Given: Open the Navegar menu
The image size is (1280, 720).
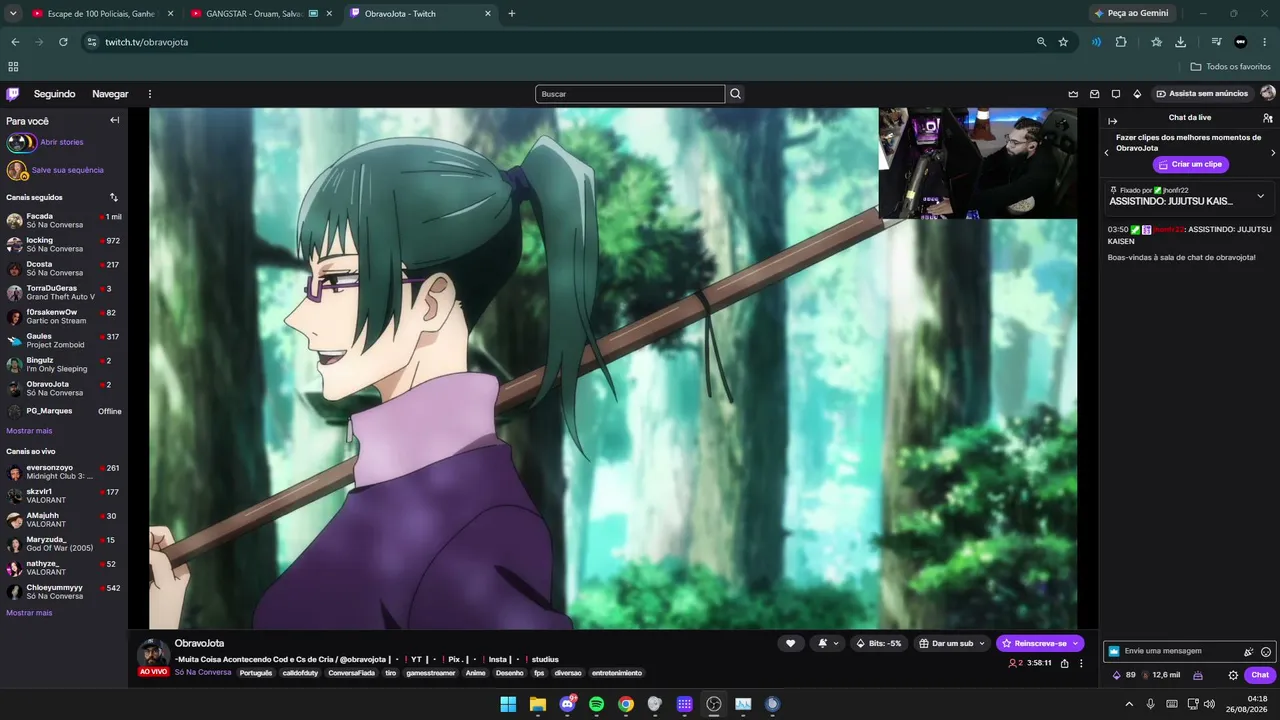Looking at the screenshot, I should point(110,94).
